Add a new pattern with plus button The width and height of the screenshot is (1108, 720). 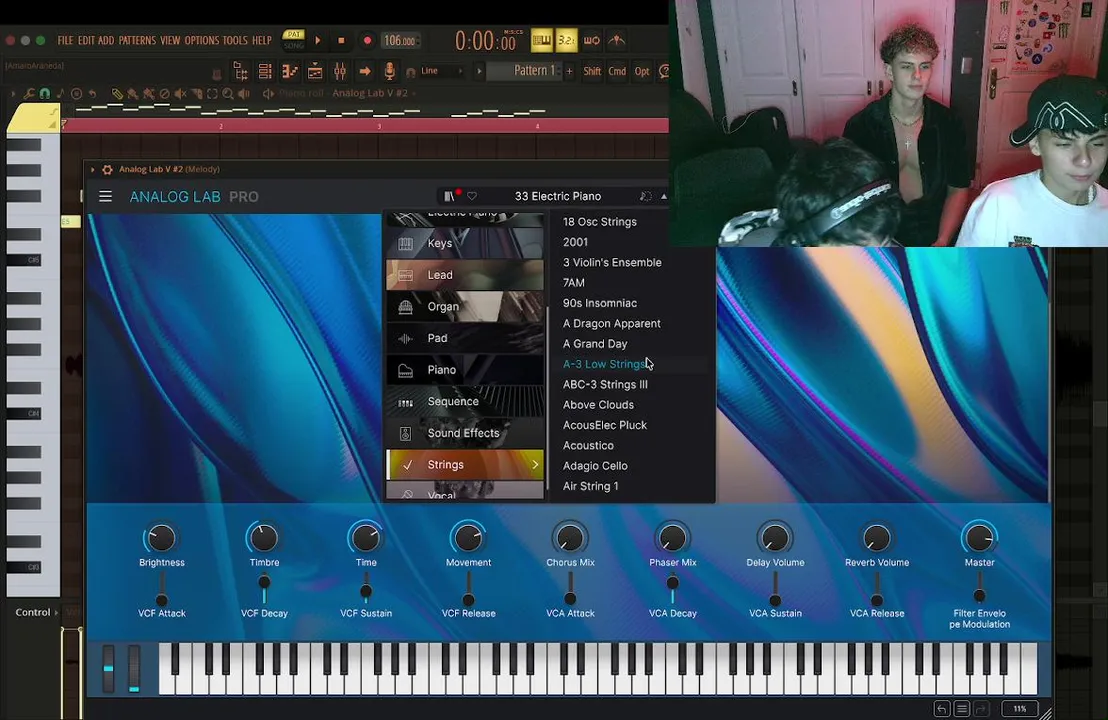tap(570, 71)
